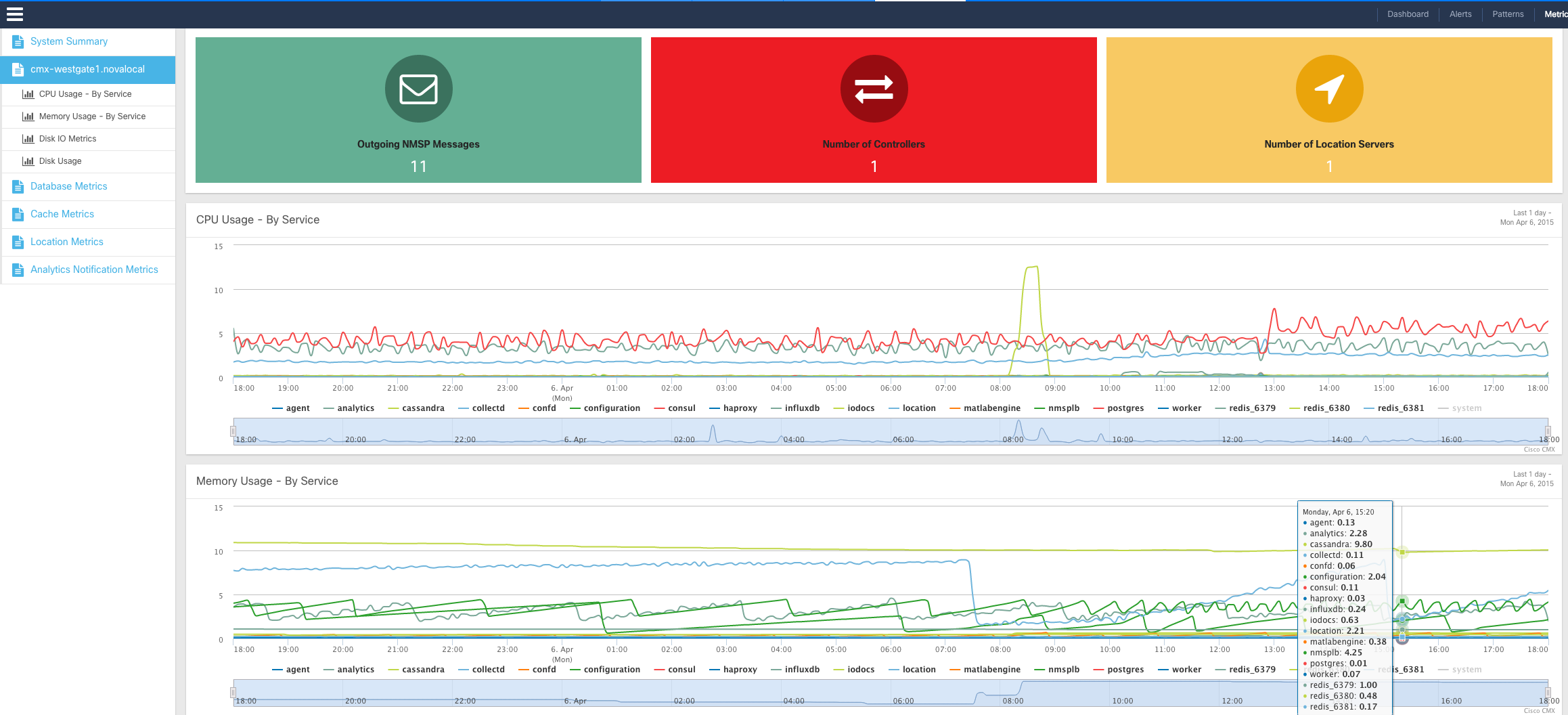Hide the nmsplb series in Memory chart legend
Screen dimensions: 1568x715
point(1063,670)
